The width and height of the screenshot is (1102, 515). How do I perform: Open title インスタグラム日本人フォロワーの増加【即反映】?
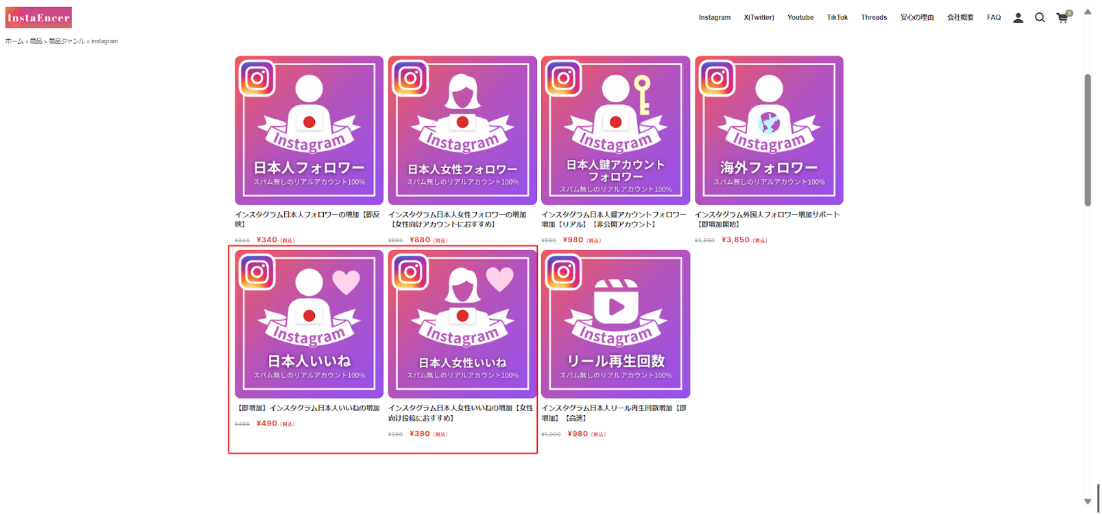coord(309,219)
